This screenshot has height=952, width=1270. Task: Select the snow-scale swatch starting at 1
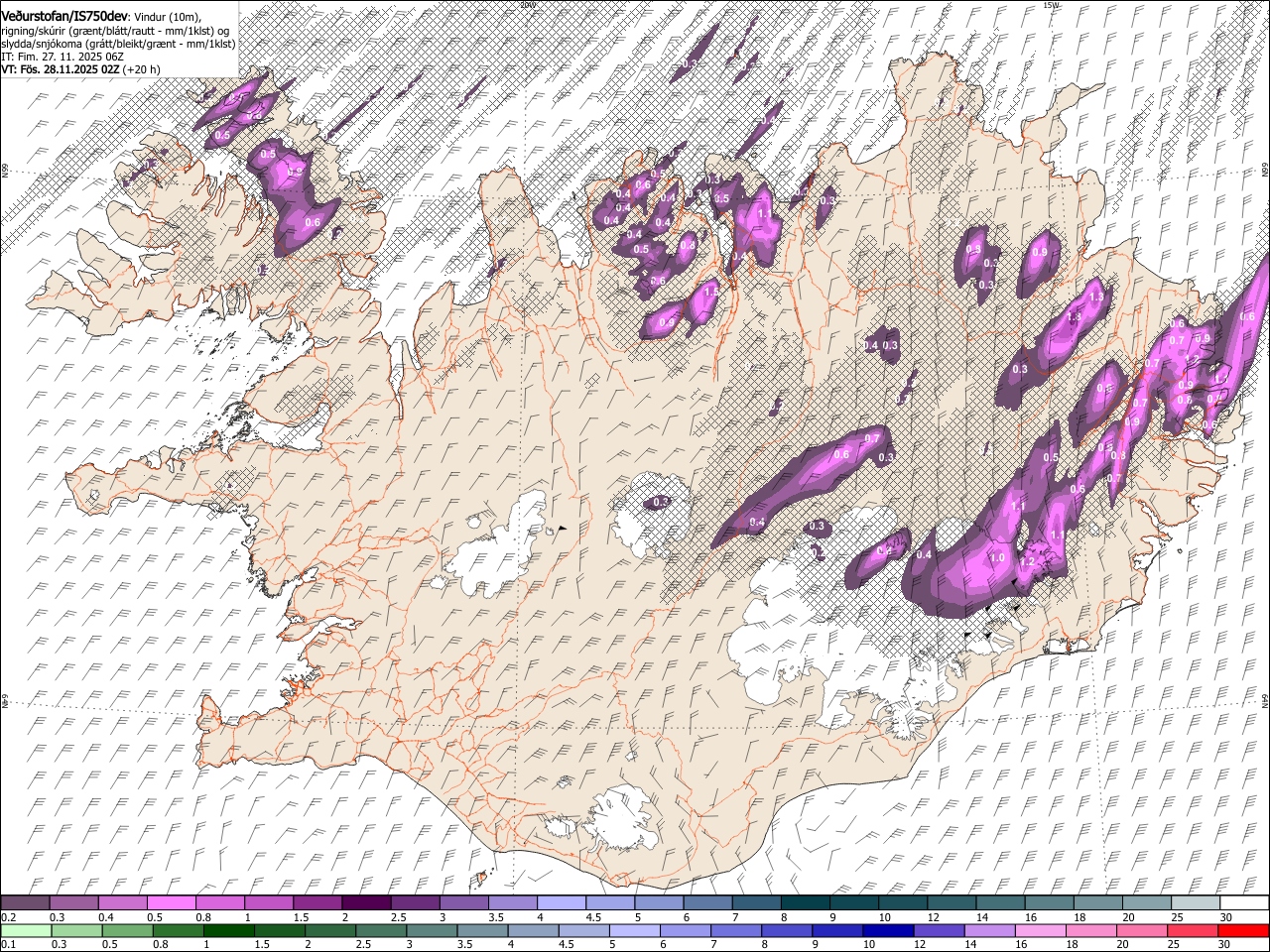(x=268, y=903)
